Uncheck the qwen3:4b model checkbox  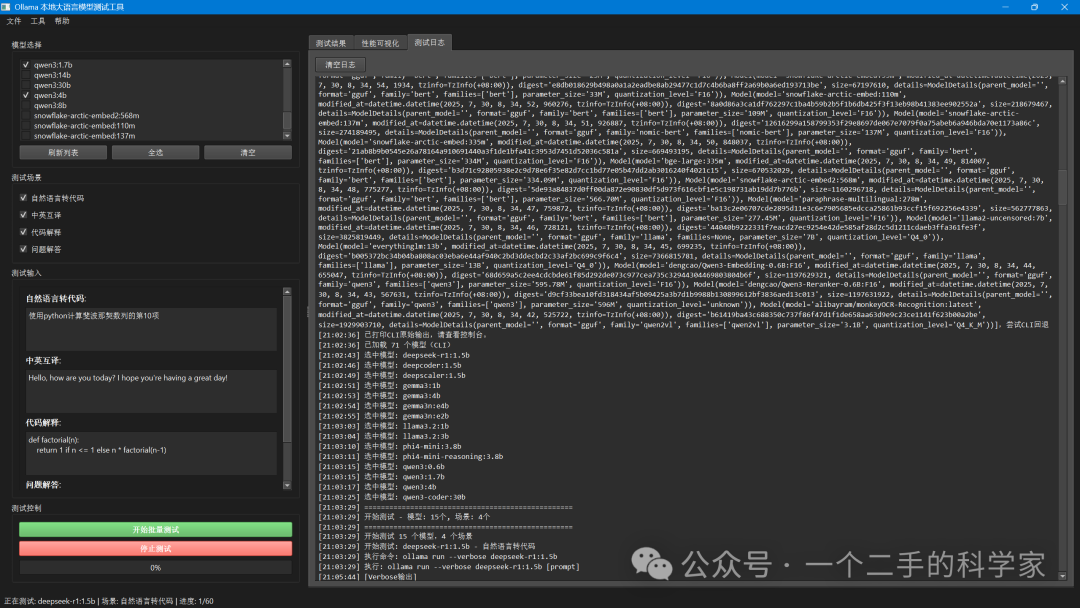pos(26,96)
